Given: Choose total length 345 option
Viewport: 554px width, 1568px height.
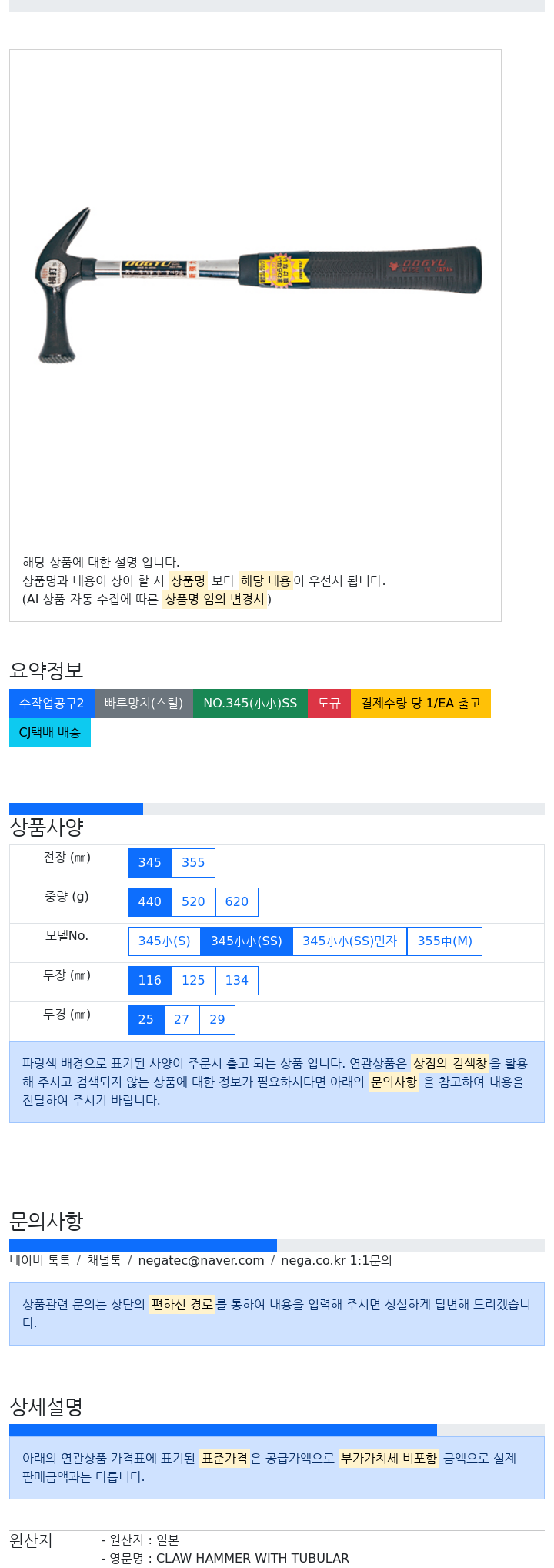Looking at the screenshot, I should click(x=150, y=863).
